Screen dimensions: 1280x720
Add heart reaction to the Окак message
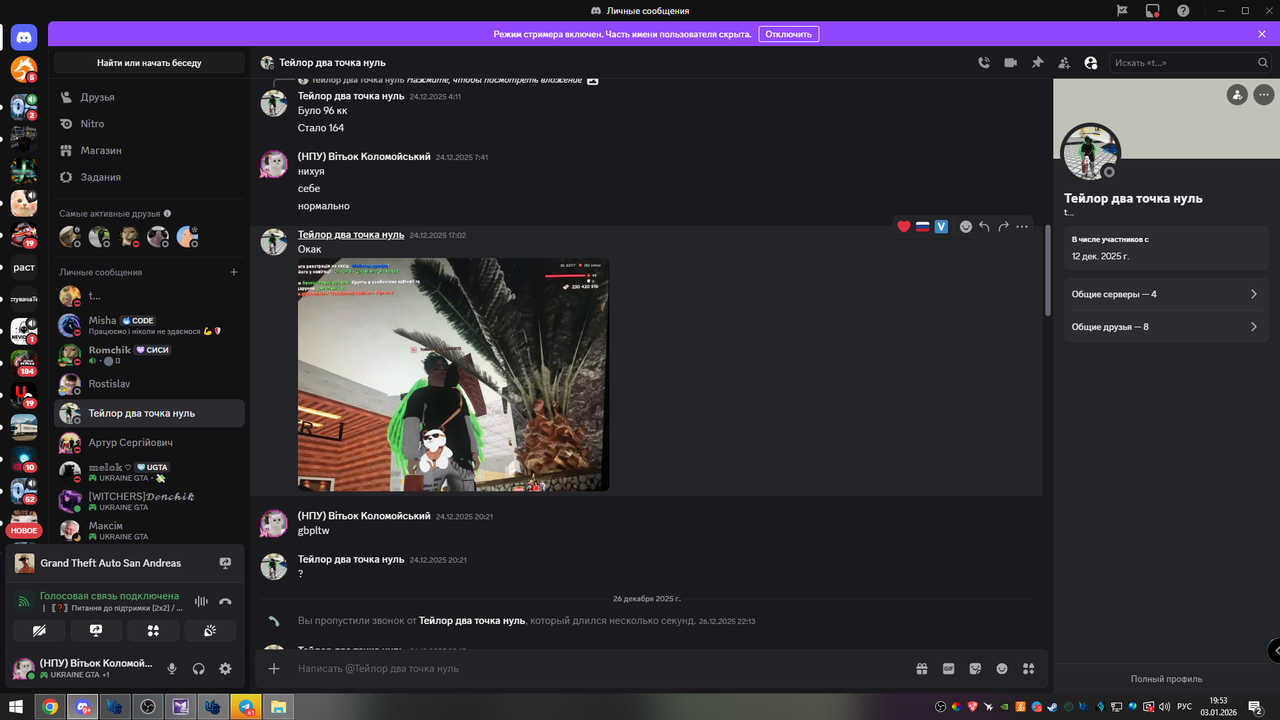[904, 227]
